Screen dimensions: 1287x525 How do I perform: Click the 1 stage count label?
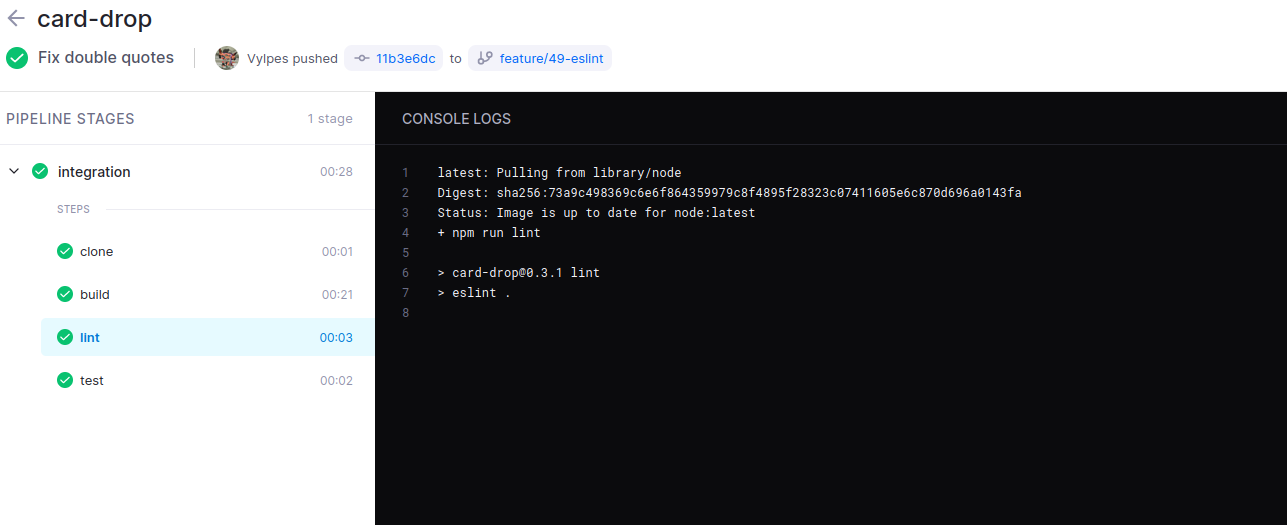330,118
